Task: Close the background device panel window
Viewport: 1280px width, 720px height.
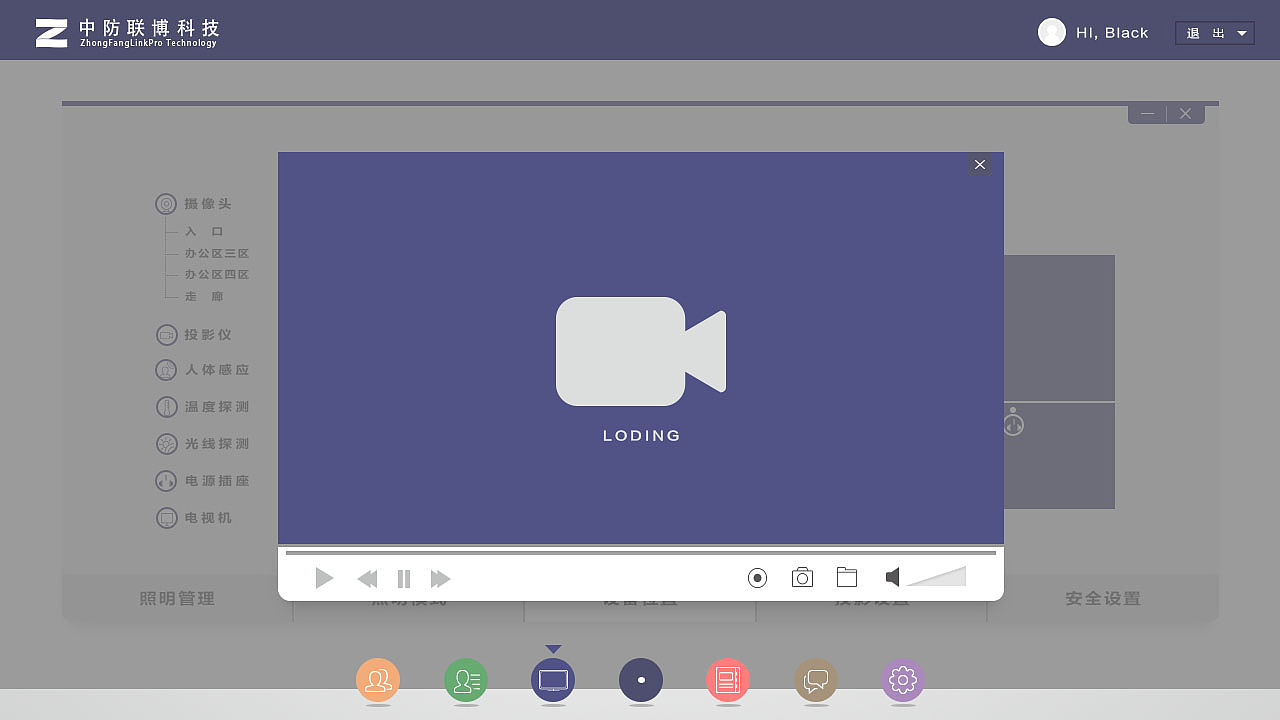Action: [1185, 114]
